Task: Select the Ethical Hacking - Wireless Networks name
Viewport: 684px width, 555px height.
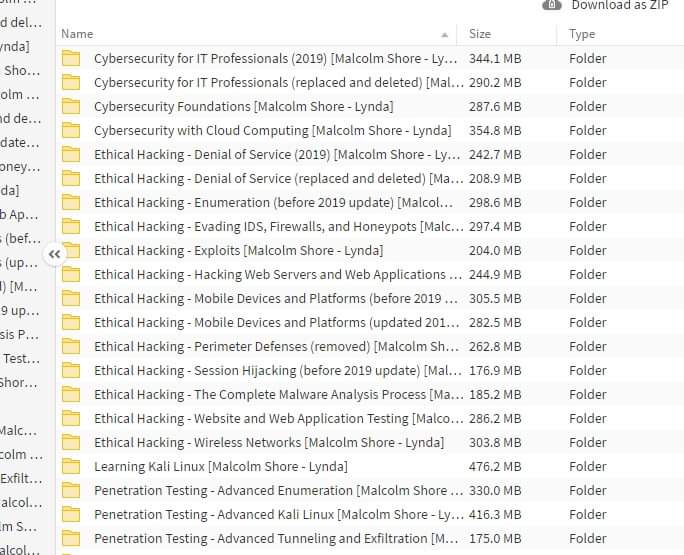Action: tap(269, 442)
